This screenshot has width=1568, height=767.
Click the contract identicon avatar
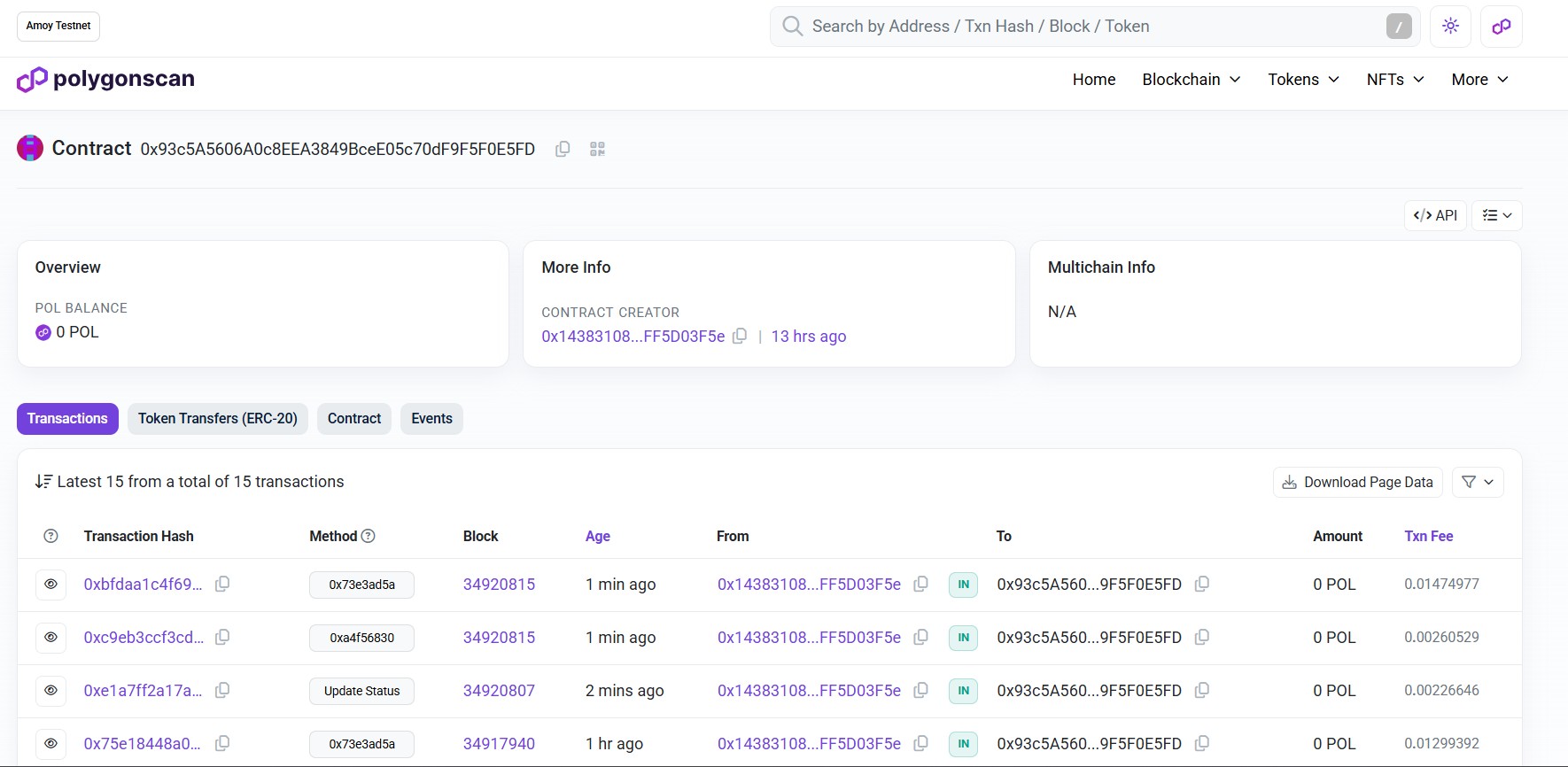point(30,148)
